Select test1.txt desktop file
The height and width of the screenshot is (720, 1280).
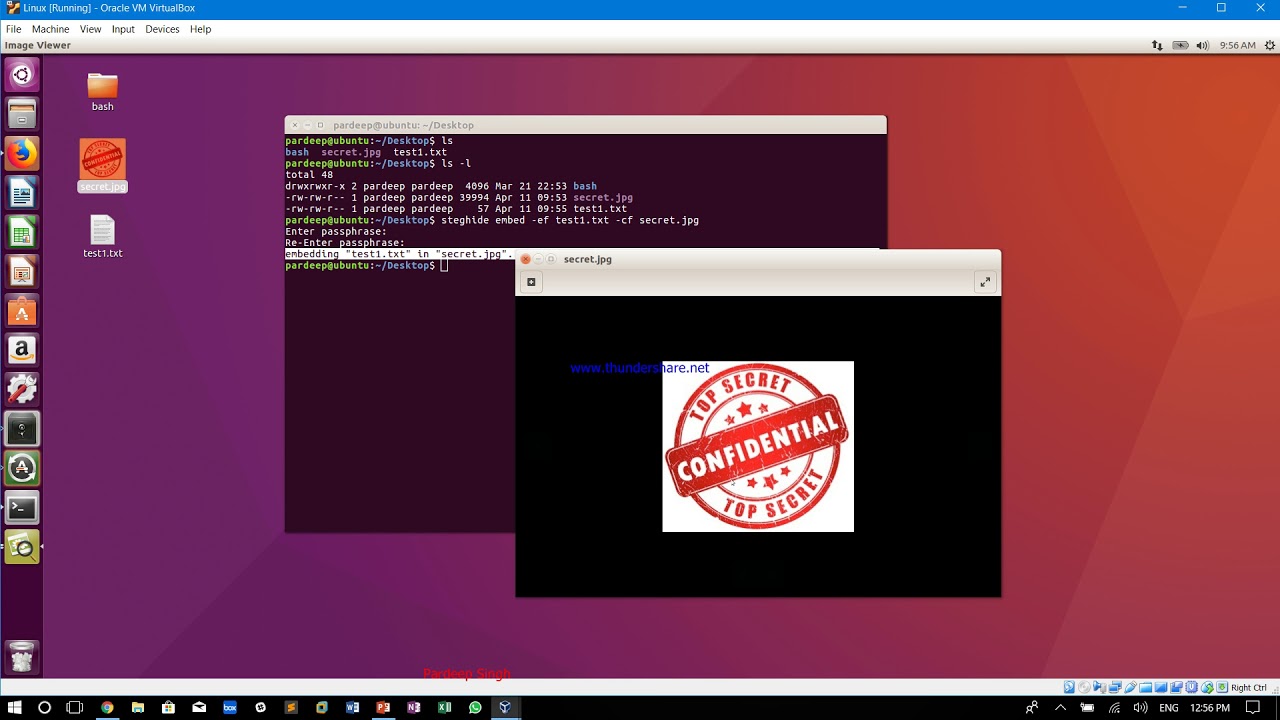click(x=102, y=237)
